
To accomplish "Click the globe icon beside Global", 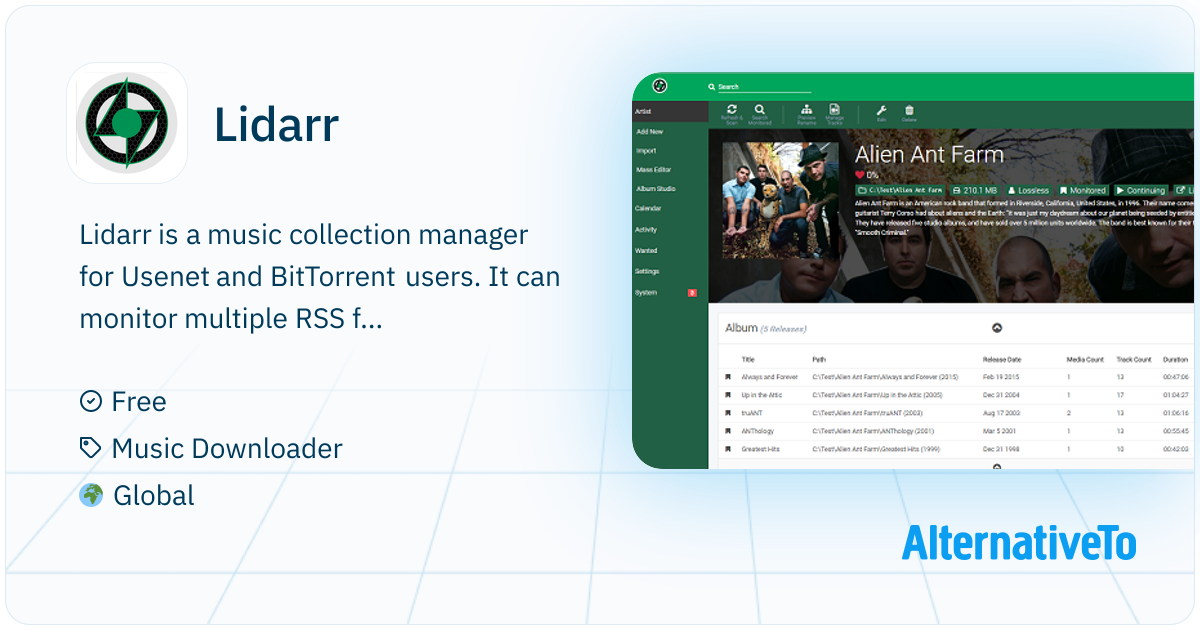I will pyautogui.click(x=91, y=495).
